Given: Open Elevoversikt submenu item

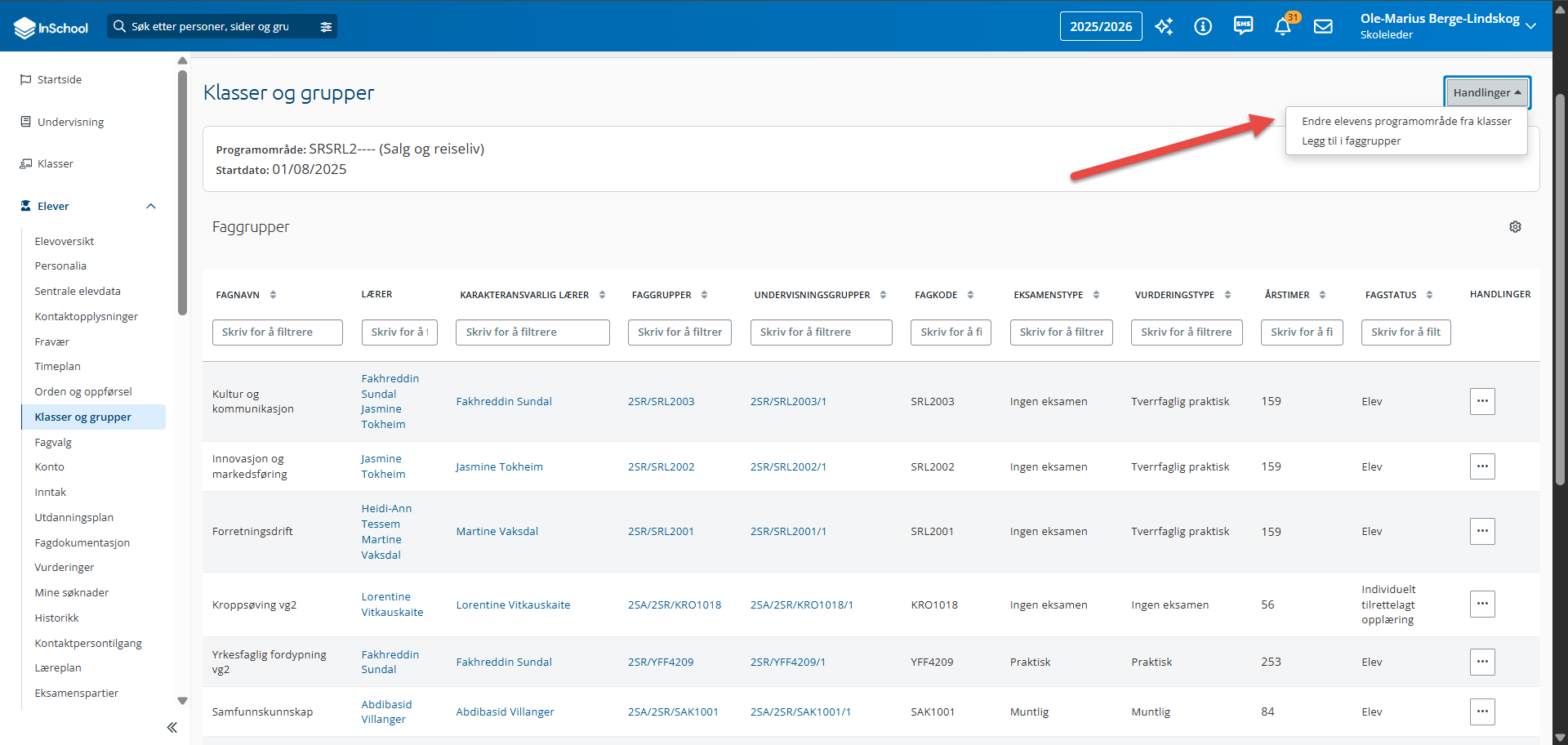Looking at the screenshot, I should coord(65,241).
